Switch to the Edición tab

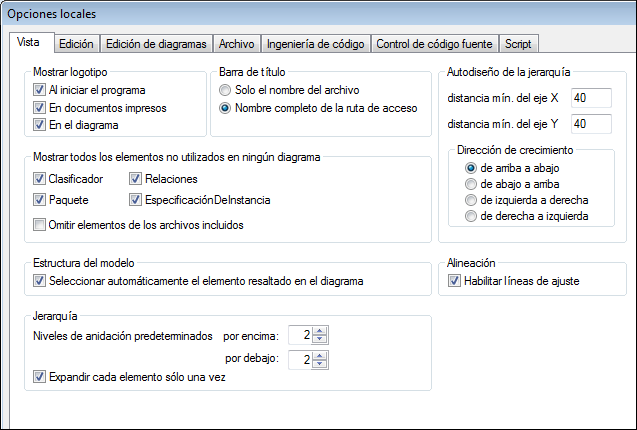tap(76, 44)
